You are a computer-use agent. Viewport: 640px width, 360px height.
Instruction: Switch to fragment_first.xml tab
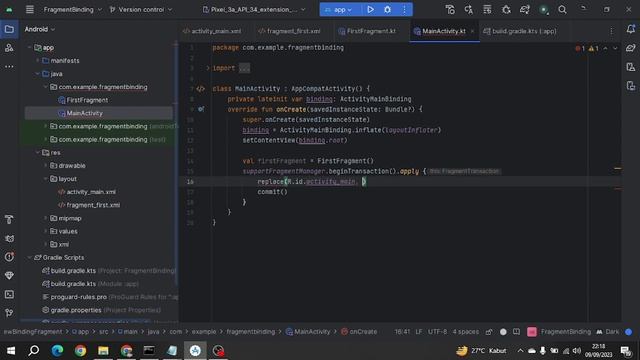[x=289, y=31]
